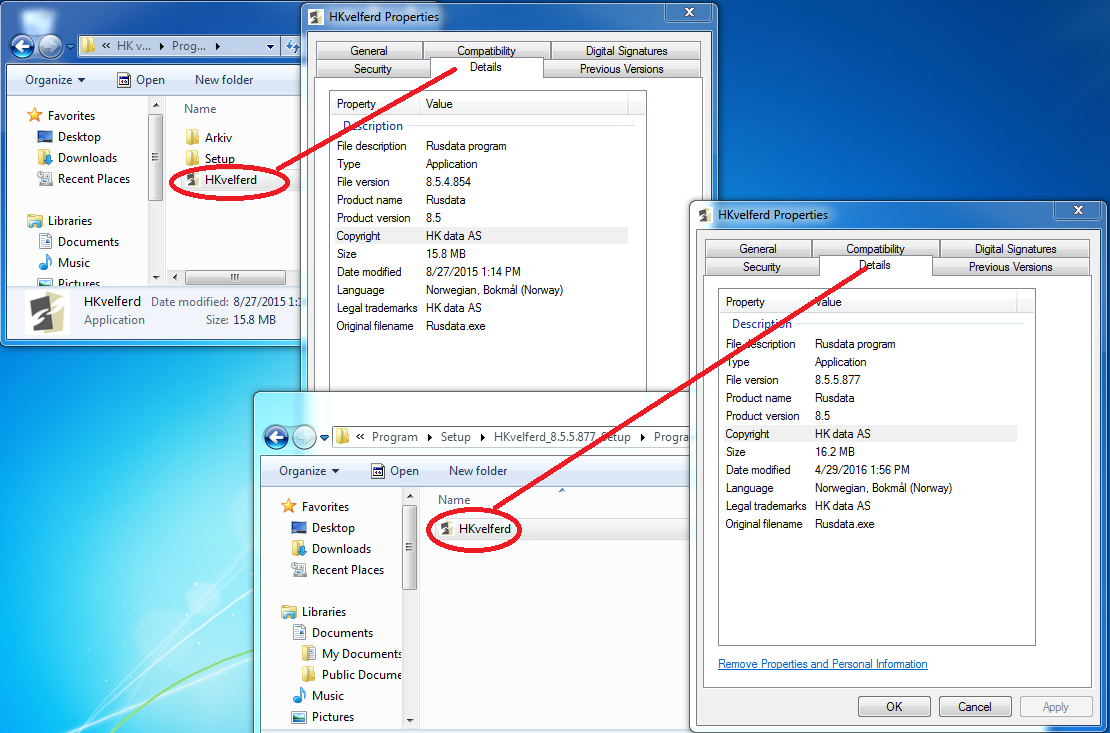Viewport: 1110px width, 733px height.
Task: Click the Back arrow in top Explorer window
Action: (23, 47)
